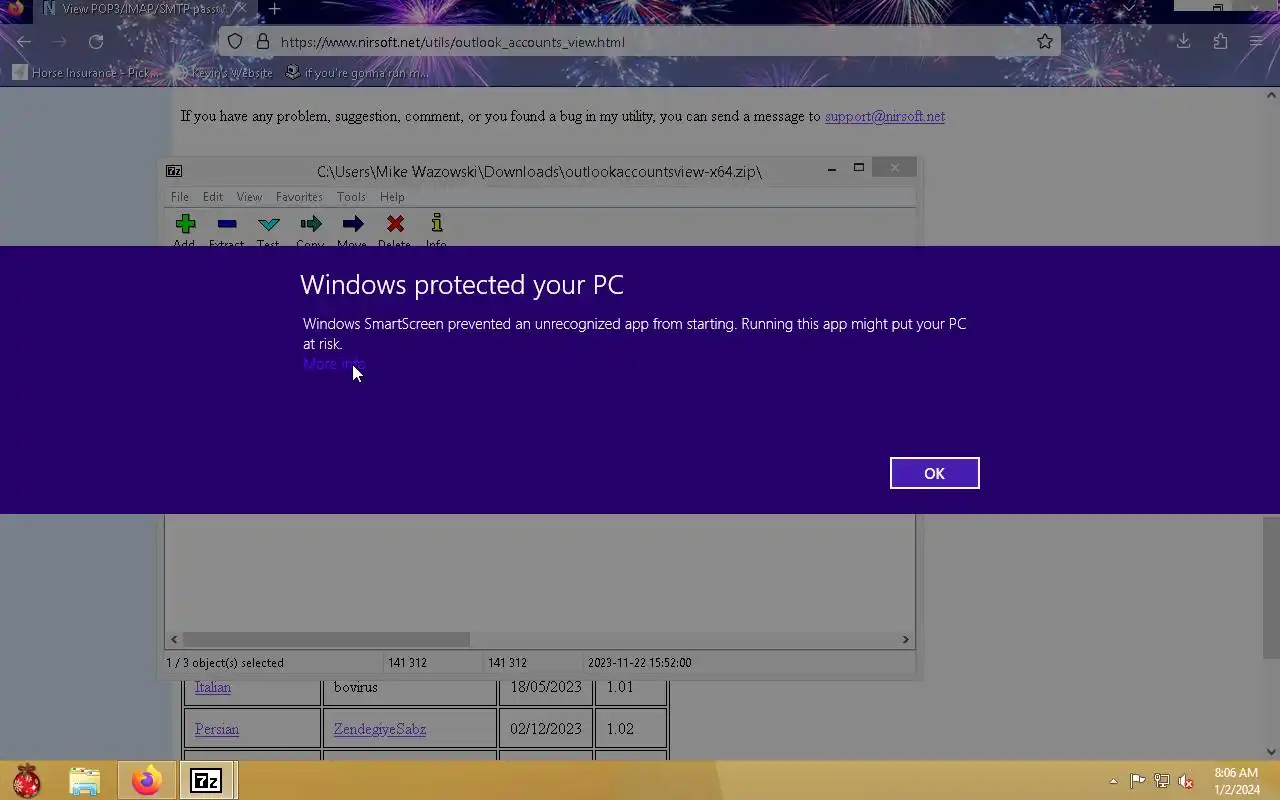The width and height of the screenshot is (1280, 800).
Task: Click the ZendegiyeSabz translator link
Action: pos(380,729)
